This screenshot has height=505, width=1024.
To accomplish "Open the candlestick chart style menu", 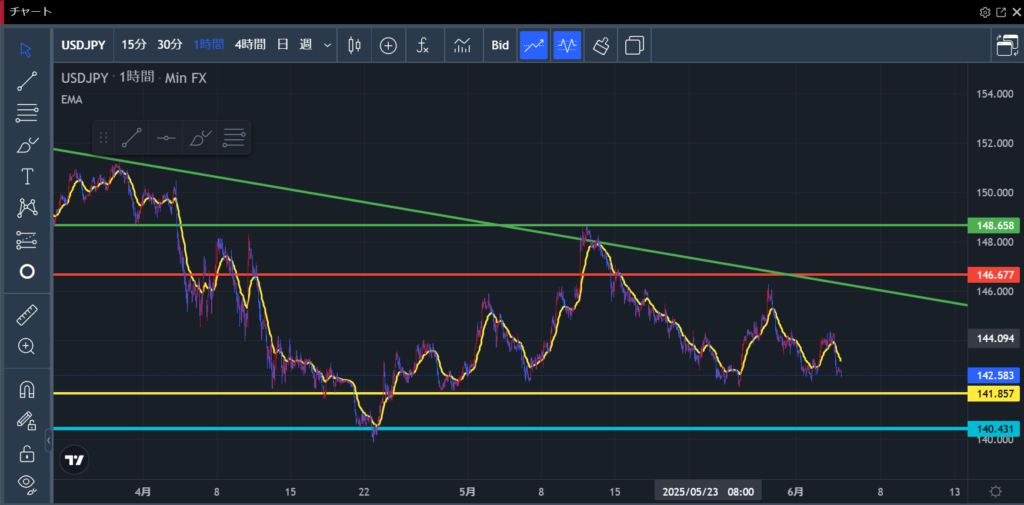I will click(355, 45).
